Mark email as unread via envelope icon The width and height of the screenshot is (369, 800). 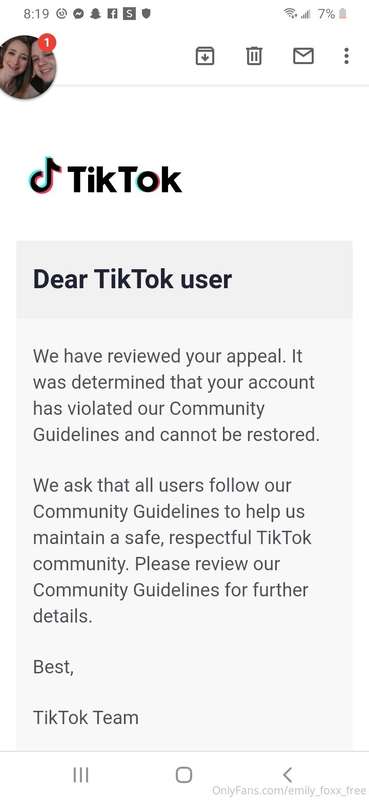[303, 56]
